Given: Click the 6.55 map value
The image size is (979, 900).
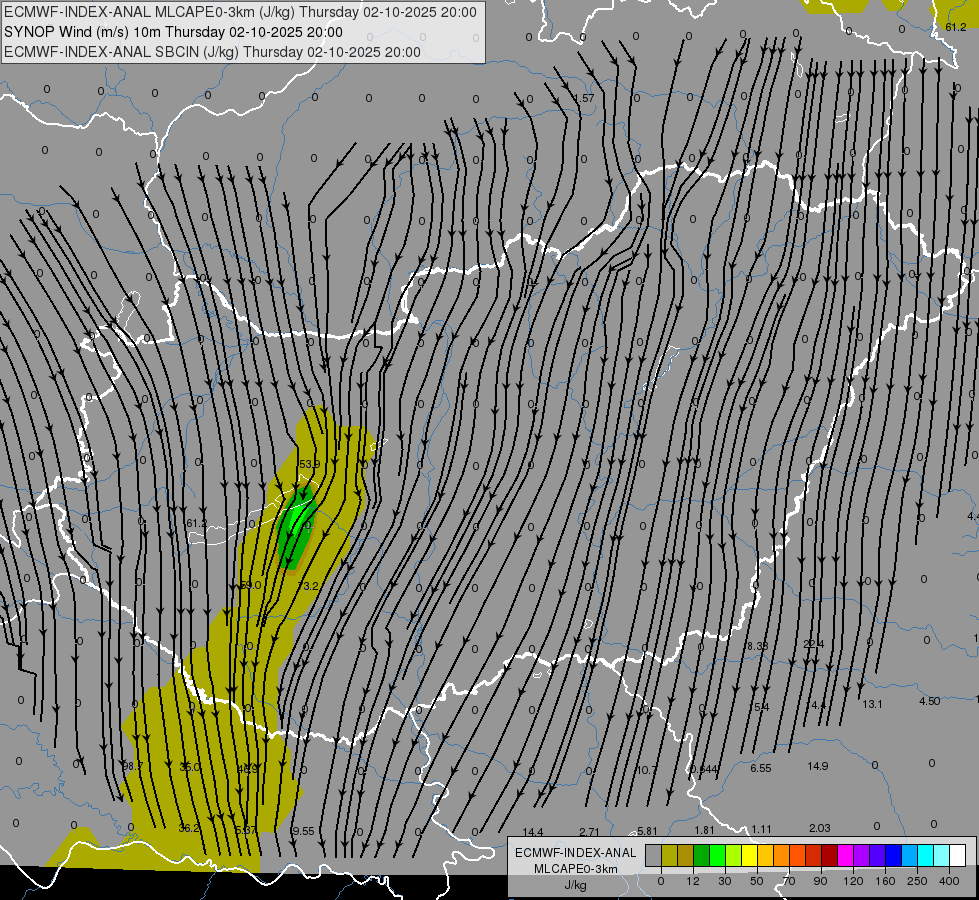Looking at the screenshot, I should pyautogui.click(x=760, y=768).
